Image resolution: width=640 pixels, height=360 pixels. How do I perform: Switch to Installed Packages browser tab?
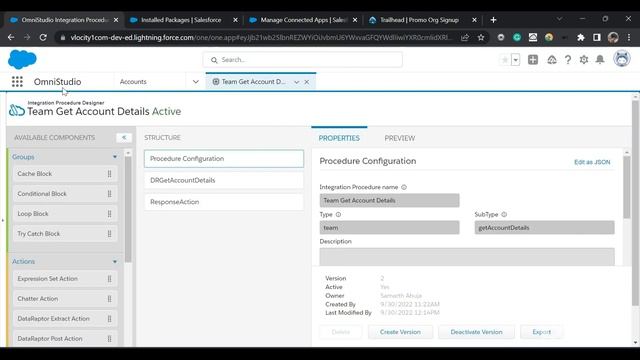[x=181, y=20]
